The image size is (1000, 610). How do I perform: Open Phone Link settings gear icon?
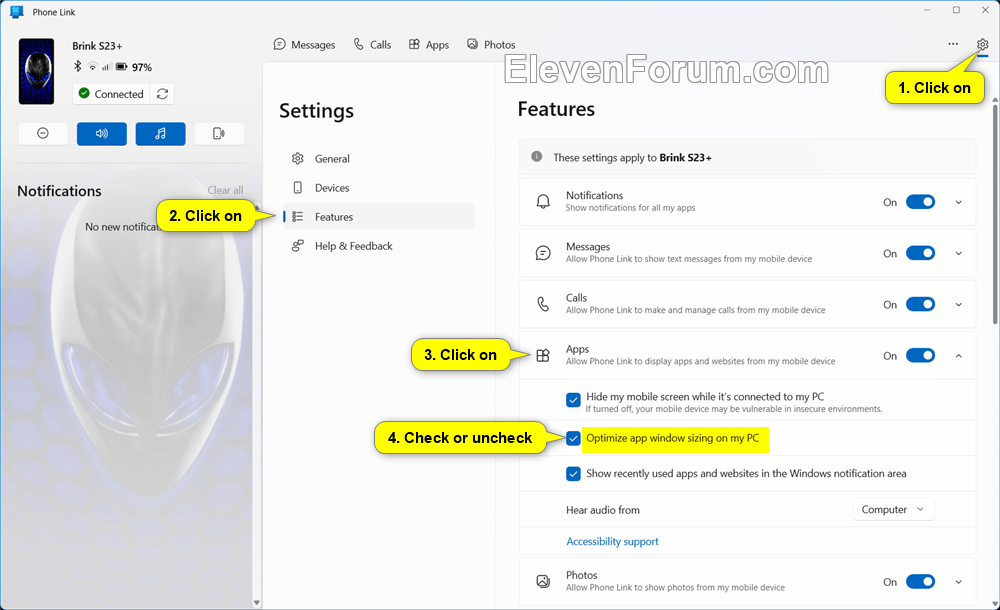[x=982, y=44]
